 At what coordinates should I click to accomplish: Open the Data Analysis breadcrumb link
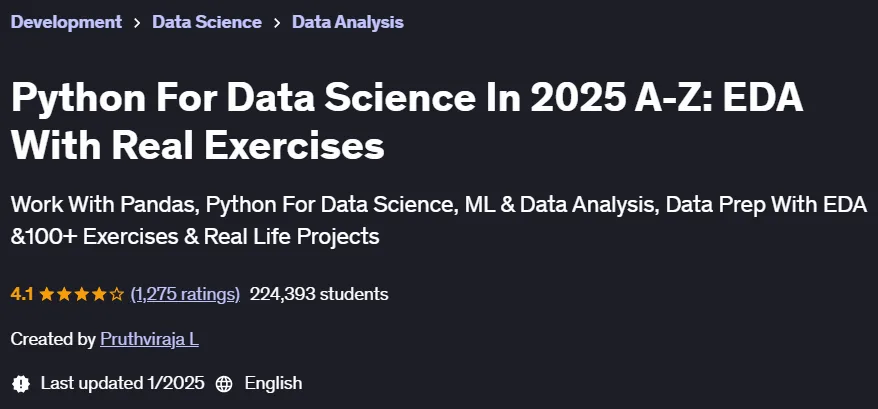(x=348, y=22)
